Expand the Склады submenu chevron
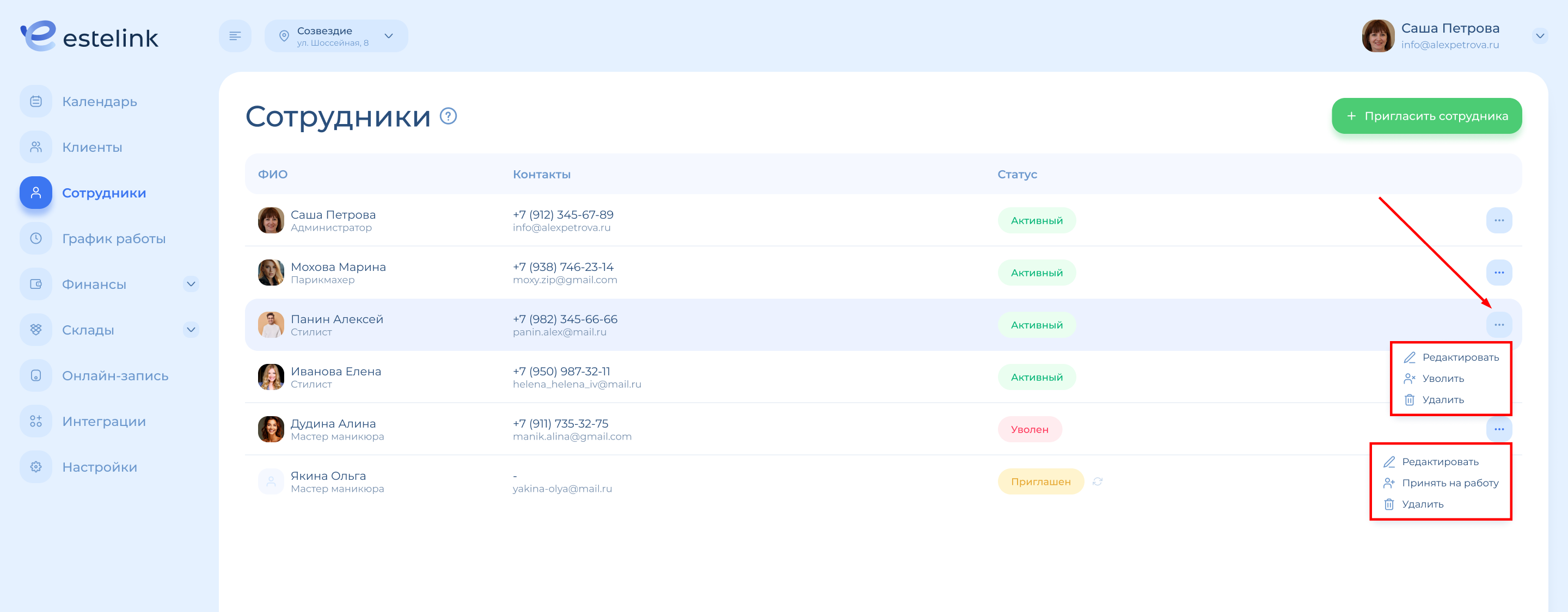 (x=191, y=329)
